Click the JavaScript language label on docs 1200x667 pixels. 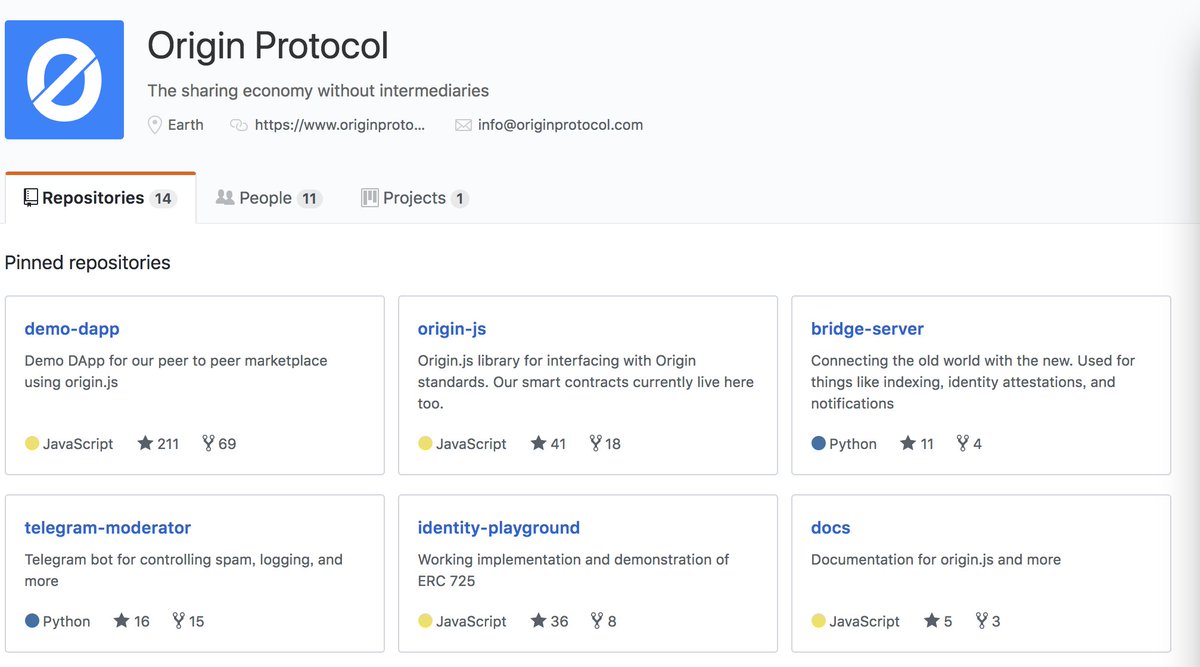point(865,622)
